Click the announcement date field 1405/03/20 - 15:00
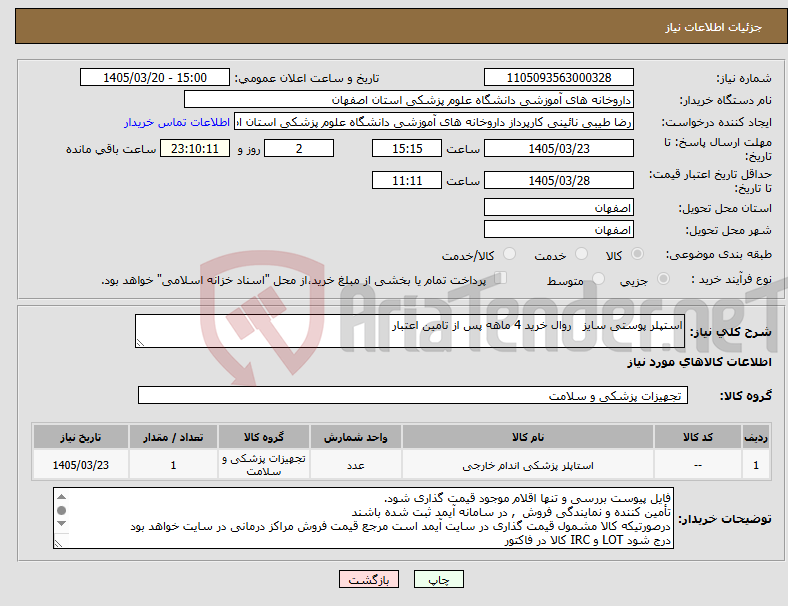788x606 pixels. click(x=155, y=78)
